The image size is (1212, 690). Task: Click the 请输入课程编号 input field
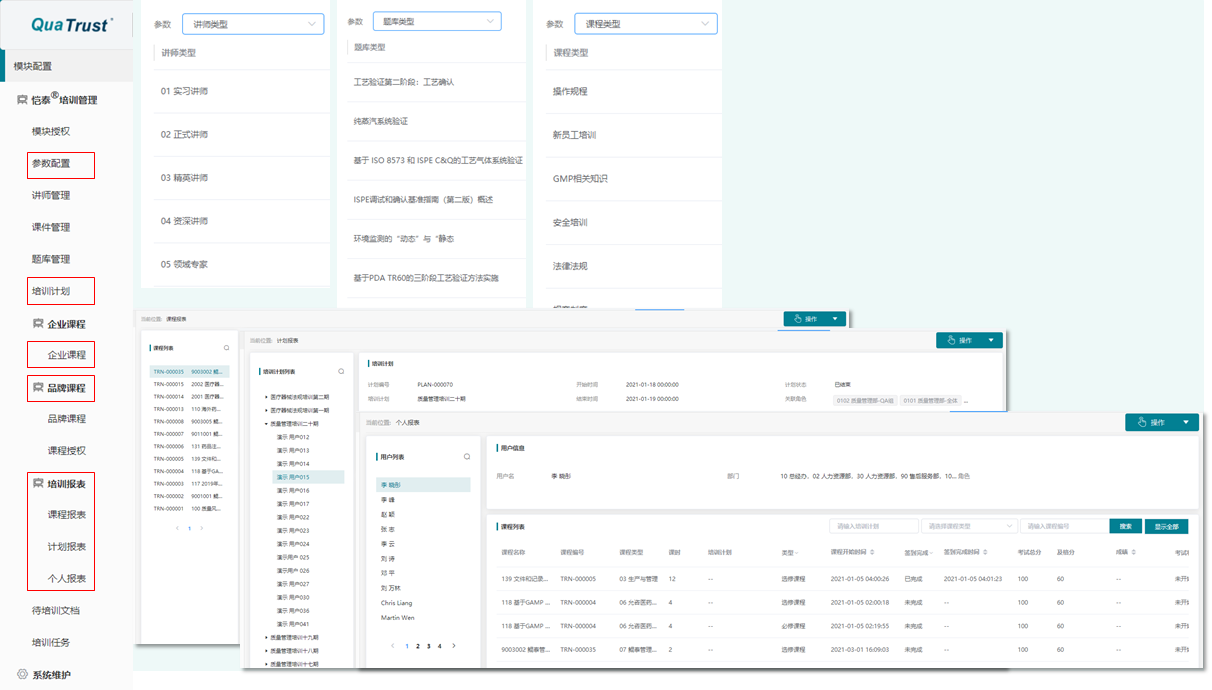tap(1063, 526)
